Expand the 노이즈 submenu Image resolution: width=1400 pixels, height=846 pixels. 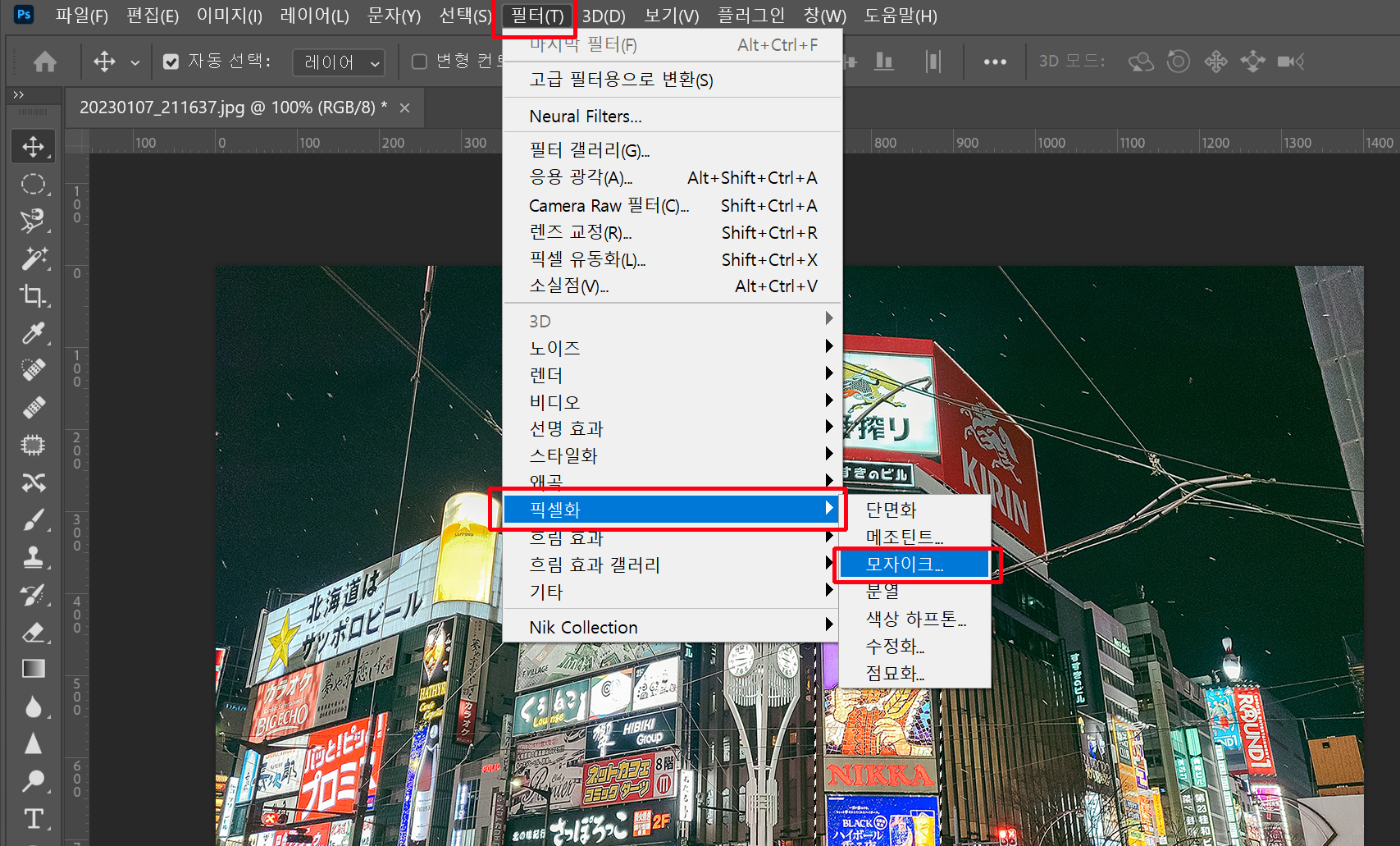click(x=673, y=348)
